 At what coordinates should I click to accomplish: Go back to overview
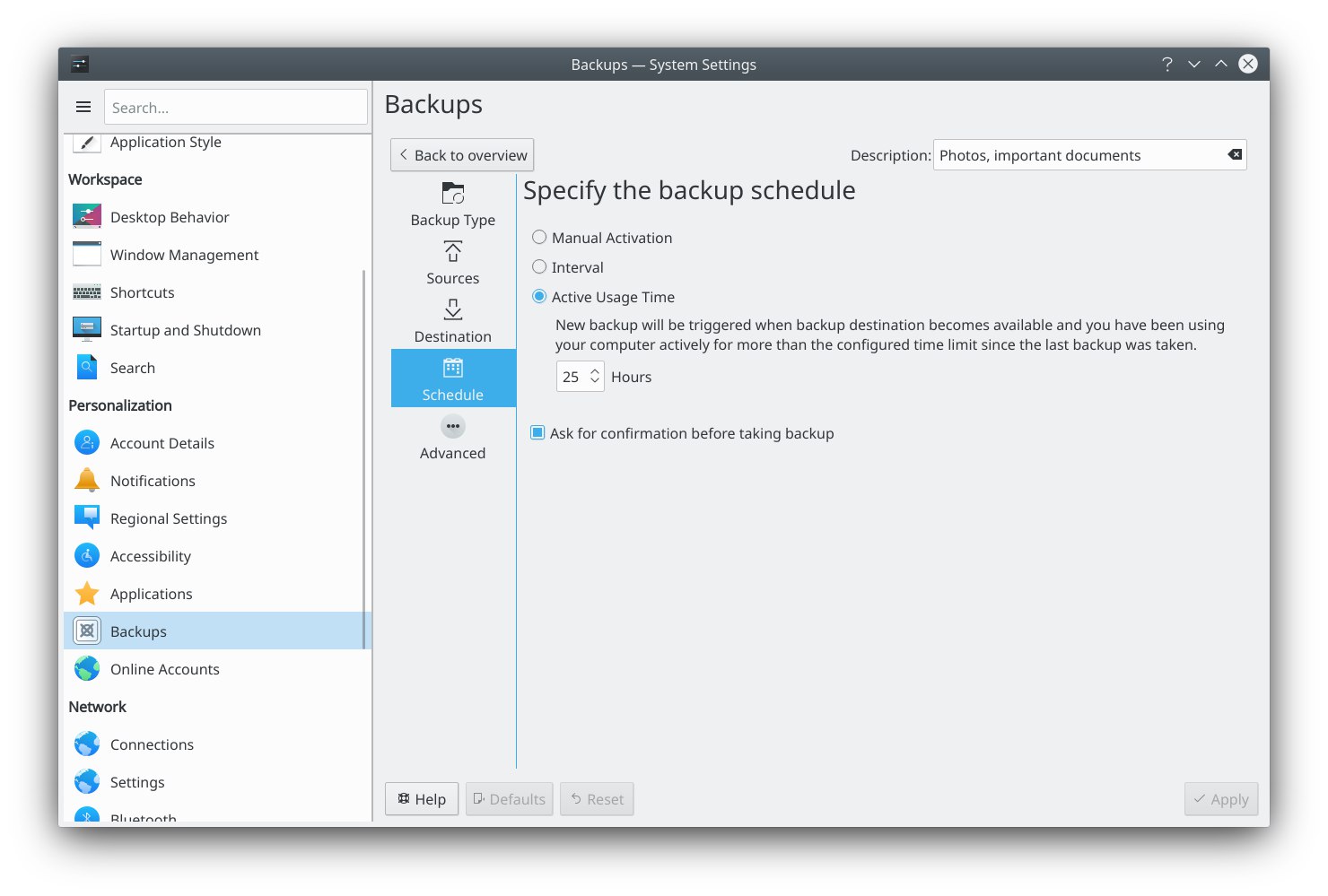pos(462,155)
